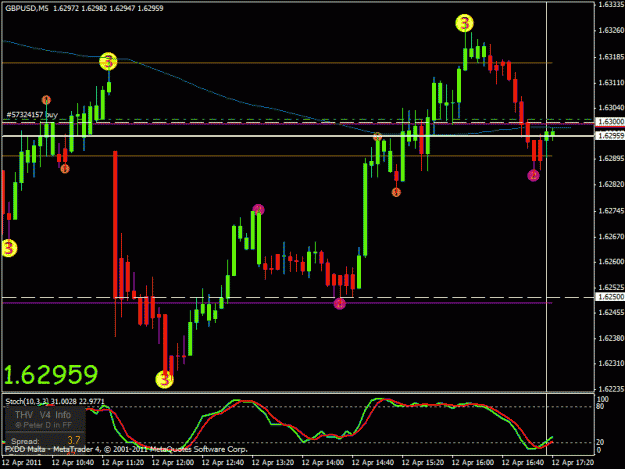Click the 1.63185 price scale label
625x469 pixels.
click(611, 57)
